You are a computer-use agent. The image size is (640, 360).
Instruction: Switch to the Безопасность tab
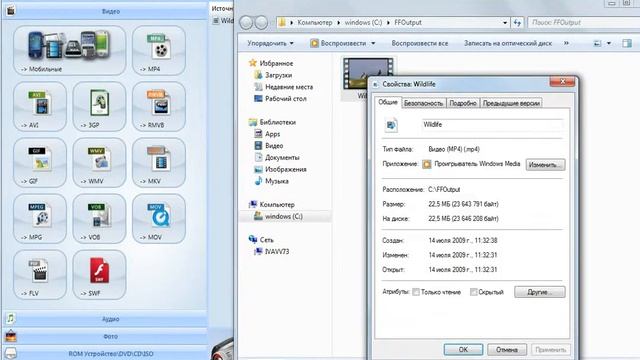423,103
